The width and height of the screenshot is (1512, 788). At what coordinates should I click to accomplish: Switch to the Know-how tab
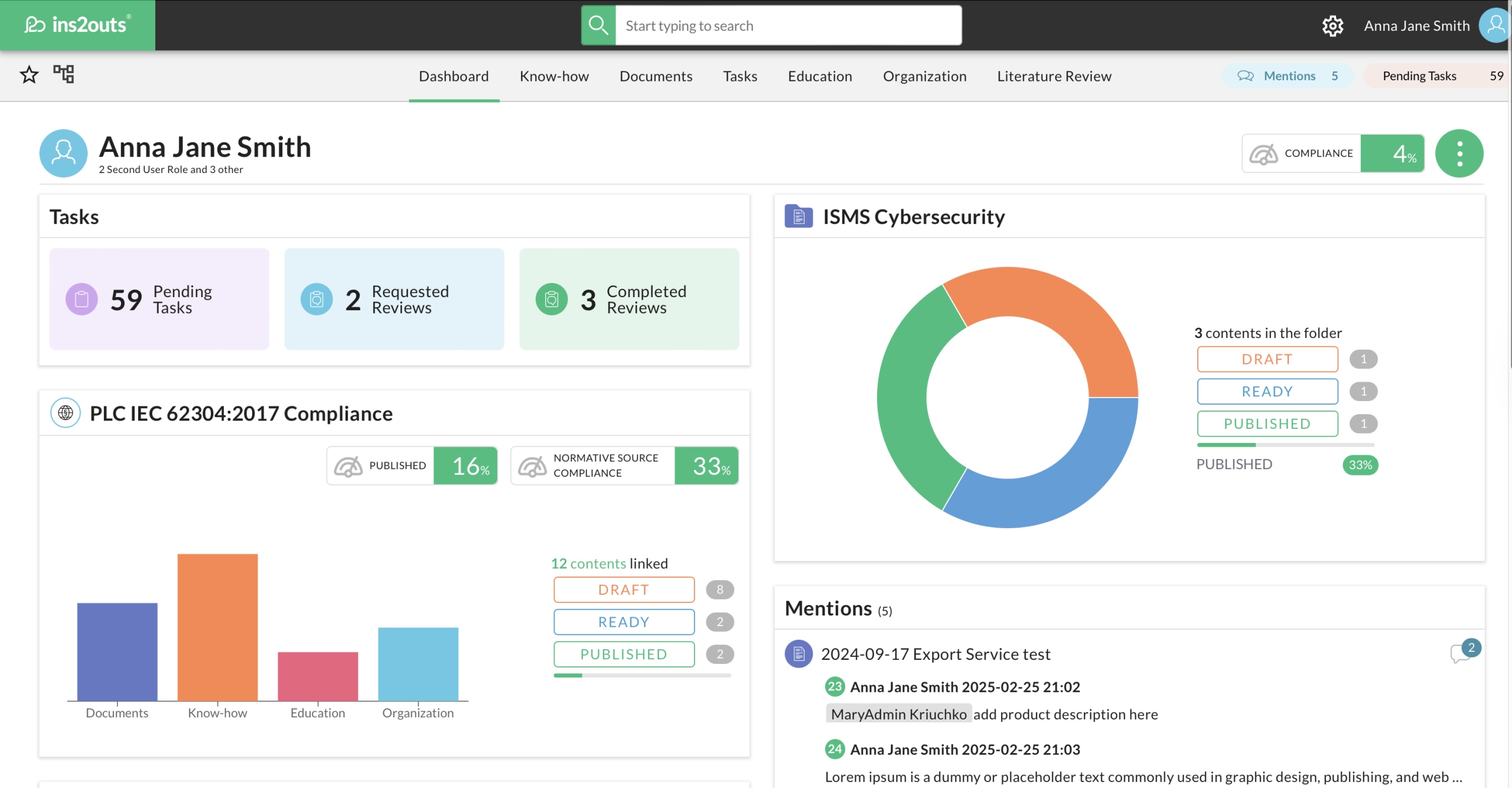point(554,76)
